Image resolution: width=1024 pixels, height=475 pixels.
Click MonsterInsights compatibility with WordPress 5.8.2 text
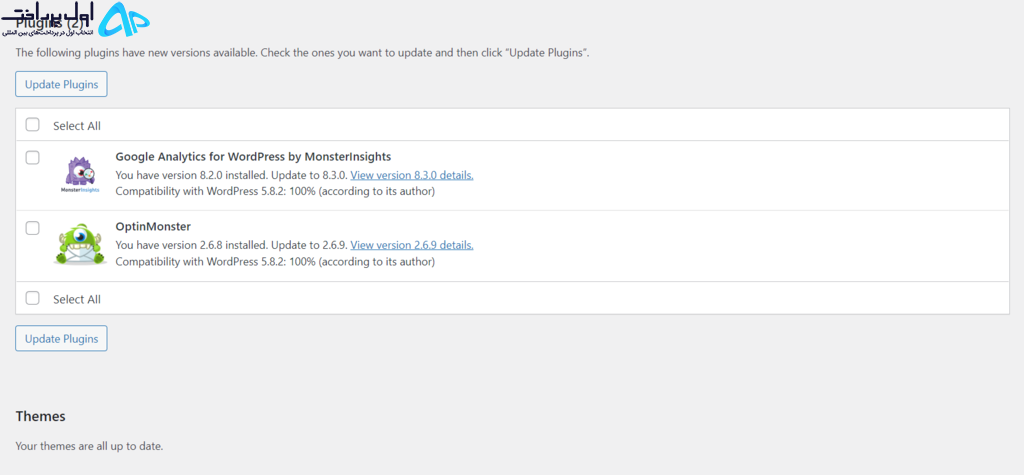click(x=275, y=191)
